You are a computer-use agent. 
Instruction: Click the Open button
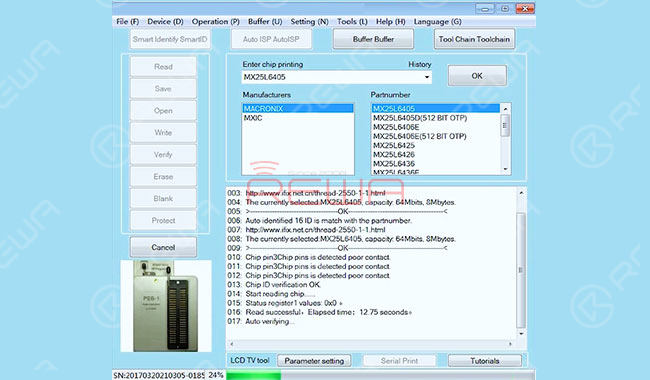(x=163, y=111)
